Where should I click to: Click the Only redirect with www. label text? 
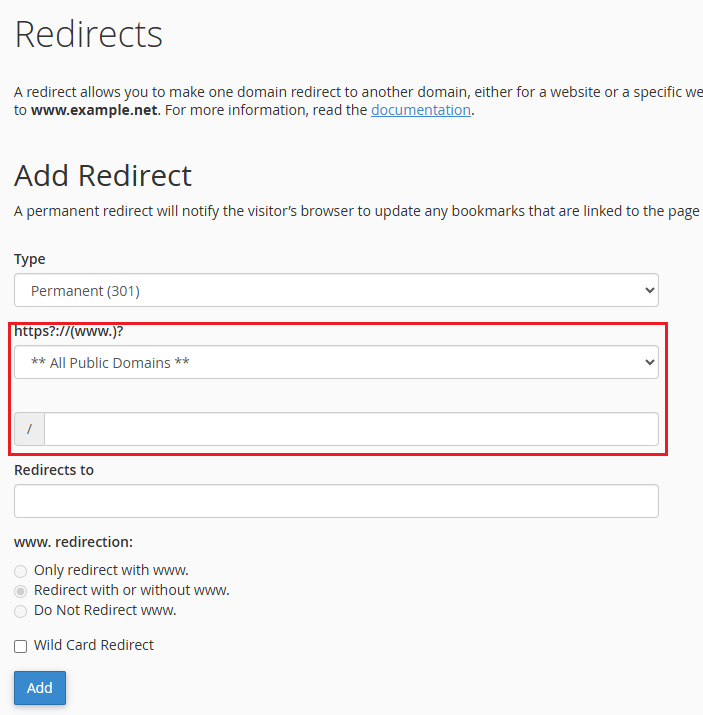(x=111, y=570)
